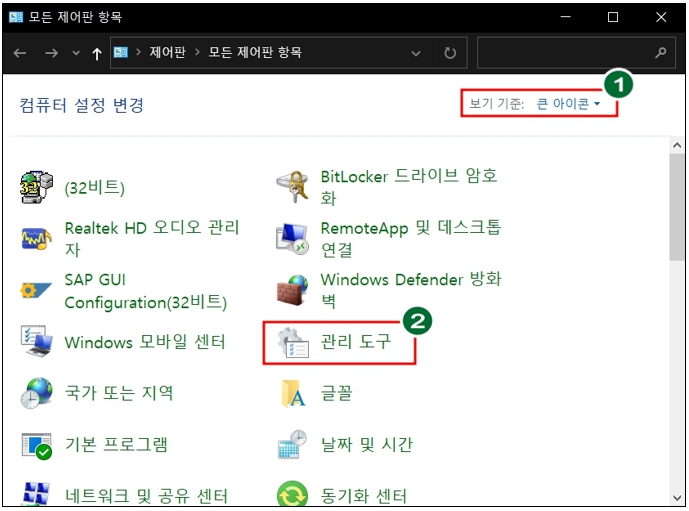
Task: Open BitLocker 드라이브 암호화 link
Action: click(x=409, y=187)
